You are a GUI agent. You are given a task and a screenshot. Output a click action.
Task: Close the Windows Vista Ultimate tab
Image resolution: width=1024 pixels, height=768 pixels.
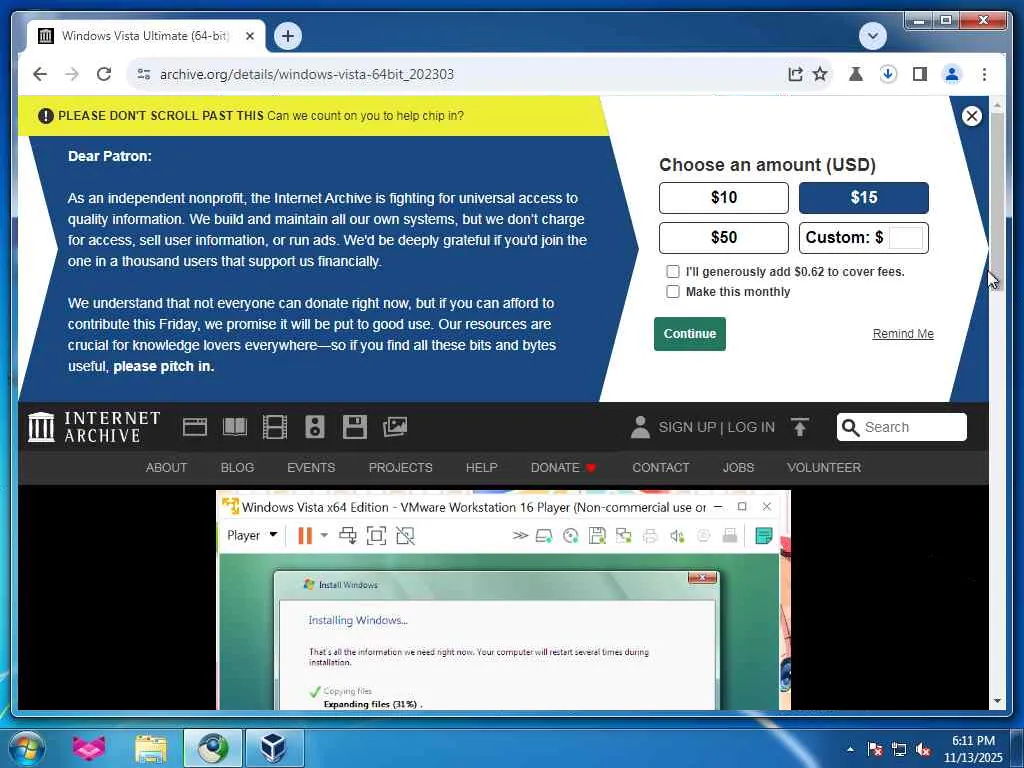tap(249, 36)
